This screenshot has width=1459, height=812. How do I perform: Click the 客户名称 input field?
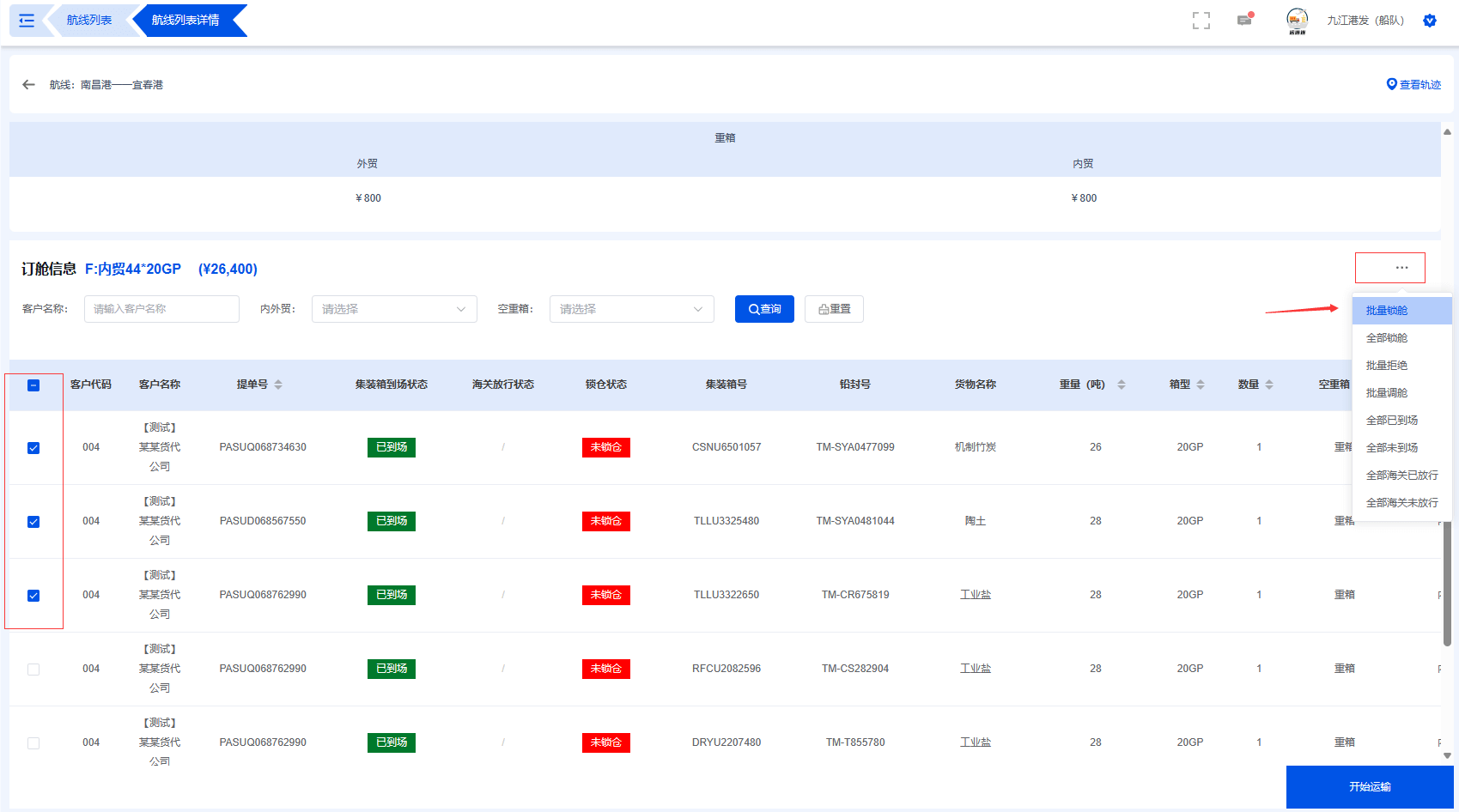pyautogui.click(x=161, y=309)
